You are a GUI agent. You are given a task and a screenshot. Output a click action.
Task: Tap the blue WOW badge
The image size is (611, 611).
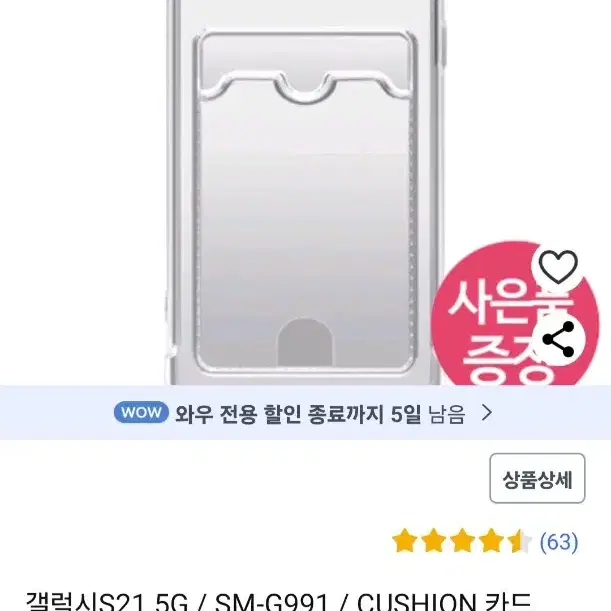141,412
